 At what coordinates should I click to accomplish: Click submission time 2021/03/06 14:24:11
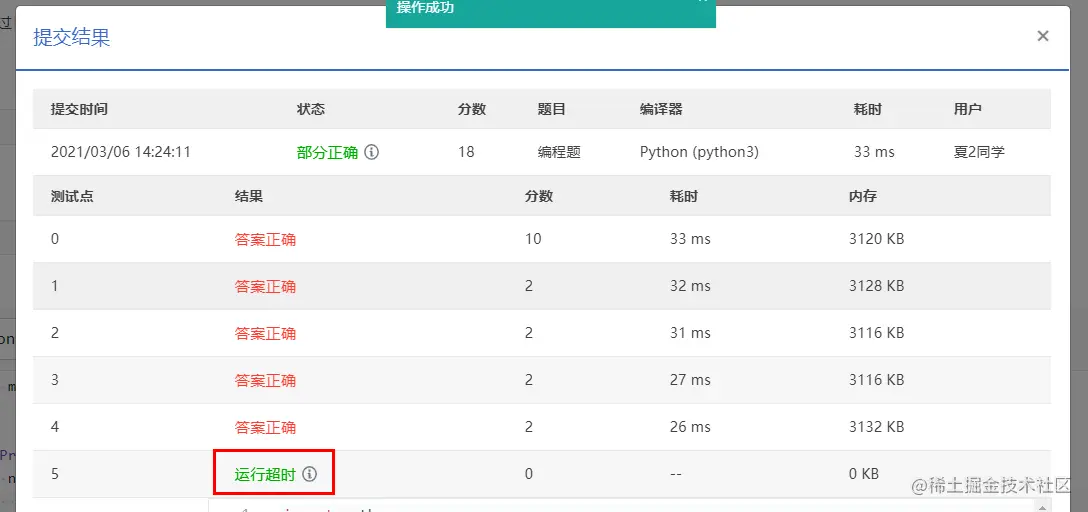pyautogui.click(x=121, y=152)
